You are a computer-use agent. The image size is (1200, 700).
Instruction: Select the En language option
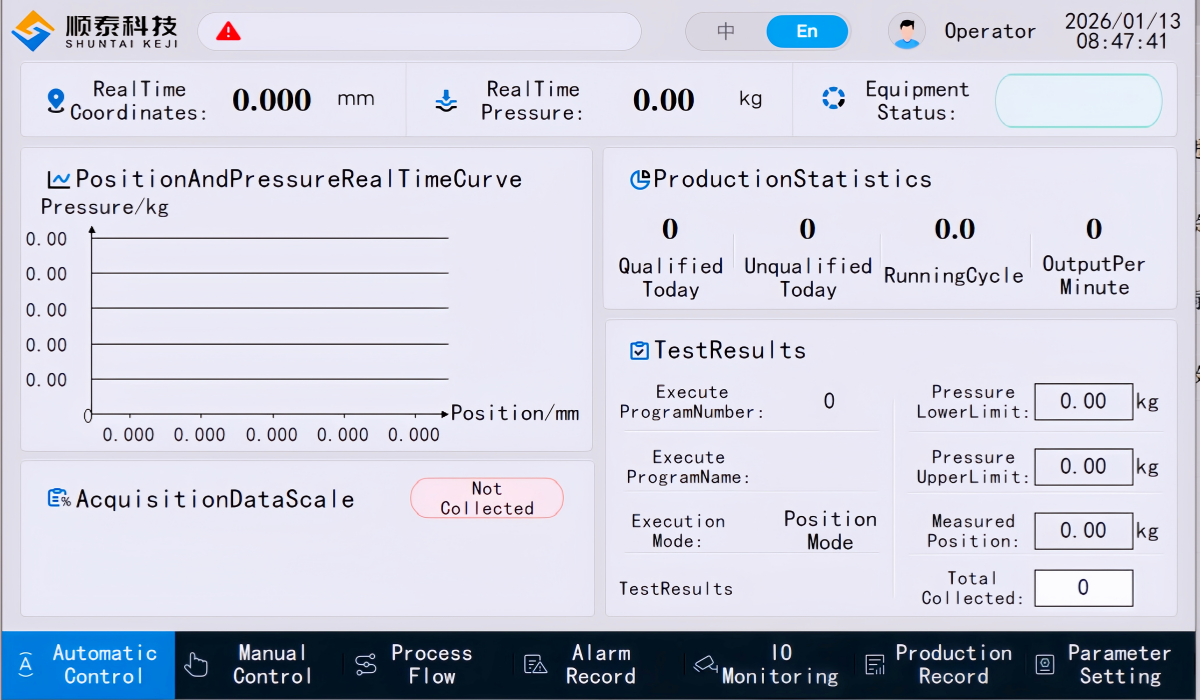(807, 32)
